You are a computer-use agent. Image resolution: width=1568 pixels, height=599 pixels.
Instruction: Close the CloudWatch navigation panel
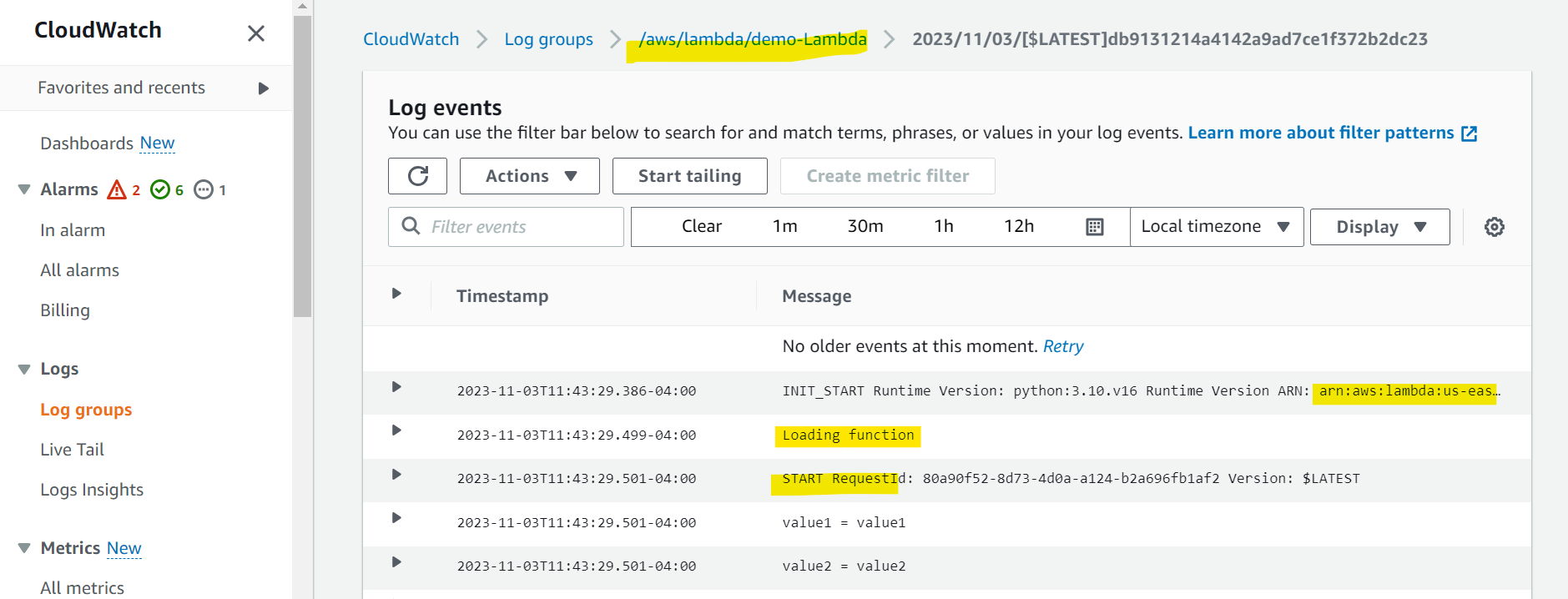click(256, 33)
